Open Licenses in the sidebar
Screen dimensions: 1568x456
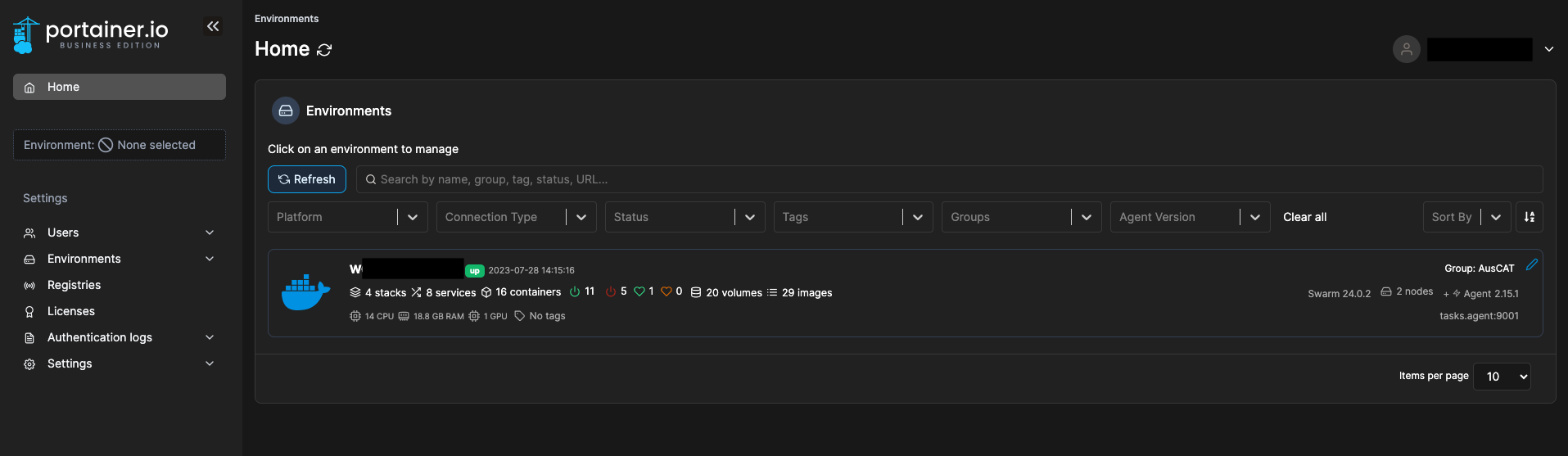pyautogui.click(x=71, y=311)
